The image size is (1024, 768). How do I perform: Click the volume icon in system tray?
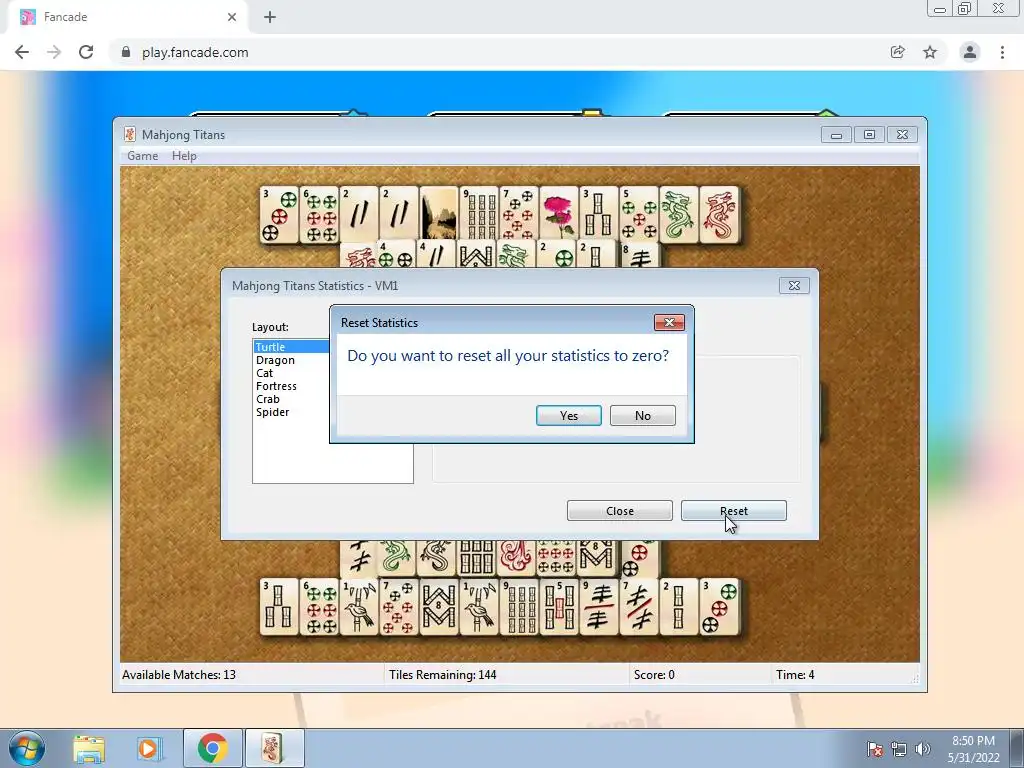pyautogui.click(x=922, y=749)
